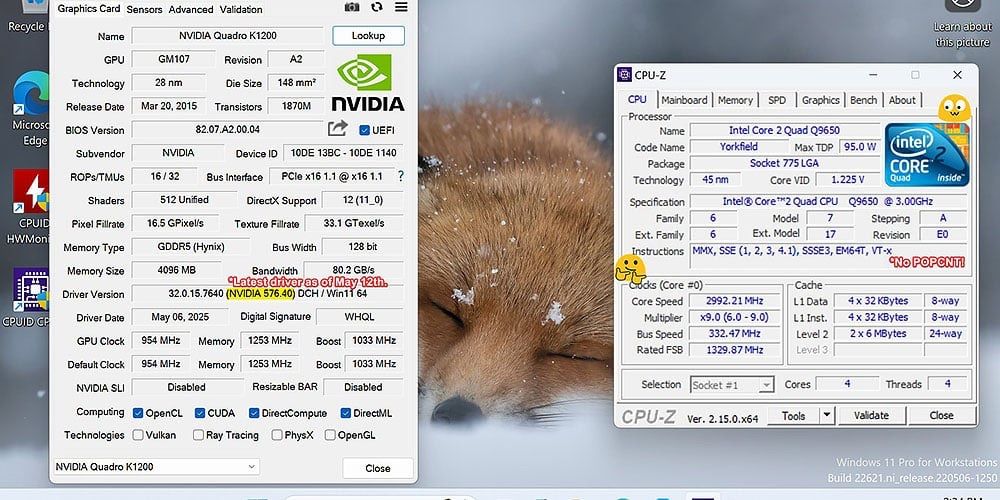The image size is (1000, 500).
Task: Click the GPU-Z screenshot camera icon
Action: pyautogui.click(x=351, y=7)
